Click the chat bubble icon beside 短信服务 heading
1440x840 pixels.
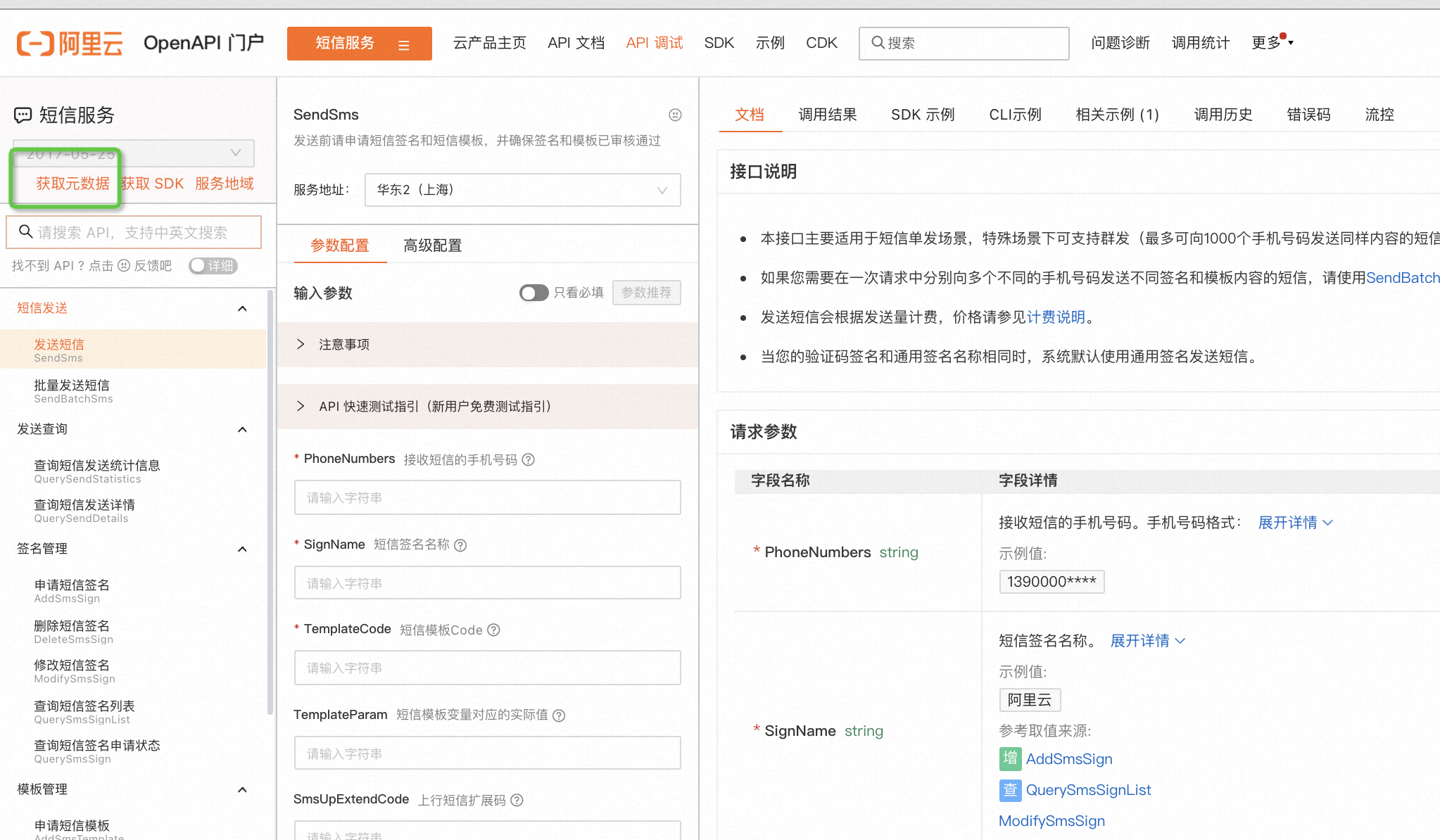point(23,115)
